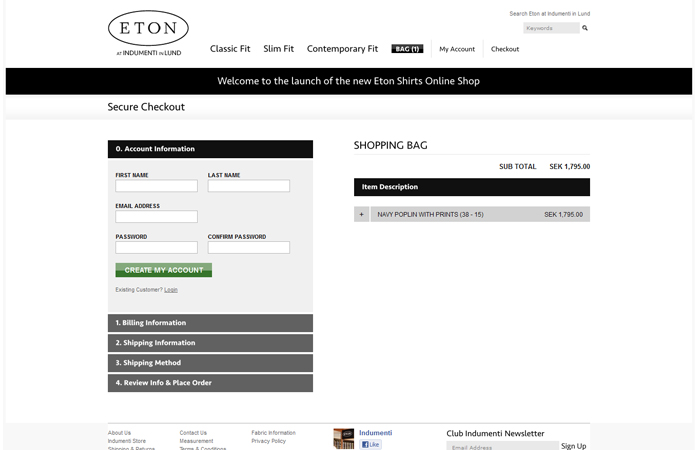700x450 pixels.
Task: Click the ETON logo
Action: click(x=148, y=33)
